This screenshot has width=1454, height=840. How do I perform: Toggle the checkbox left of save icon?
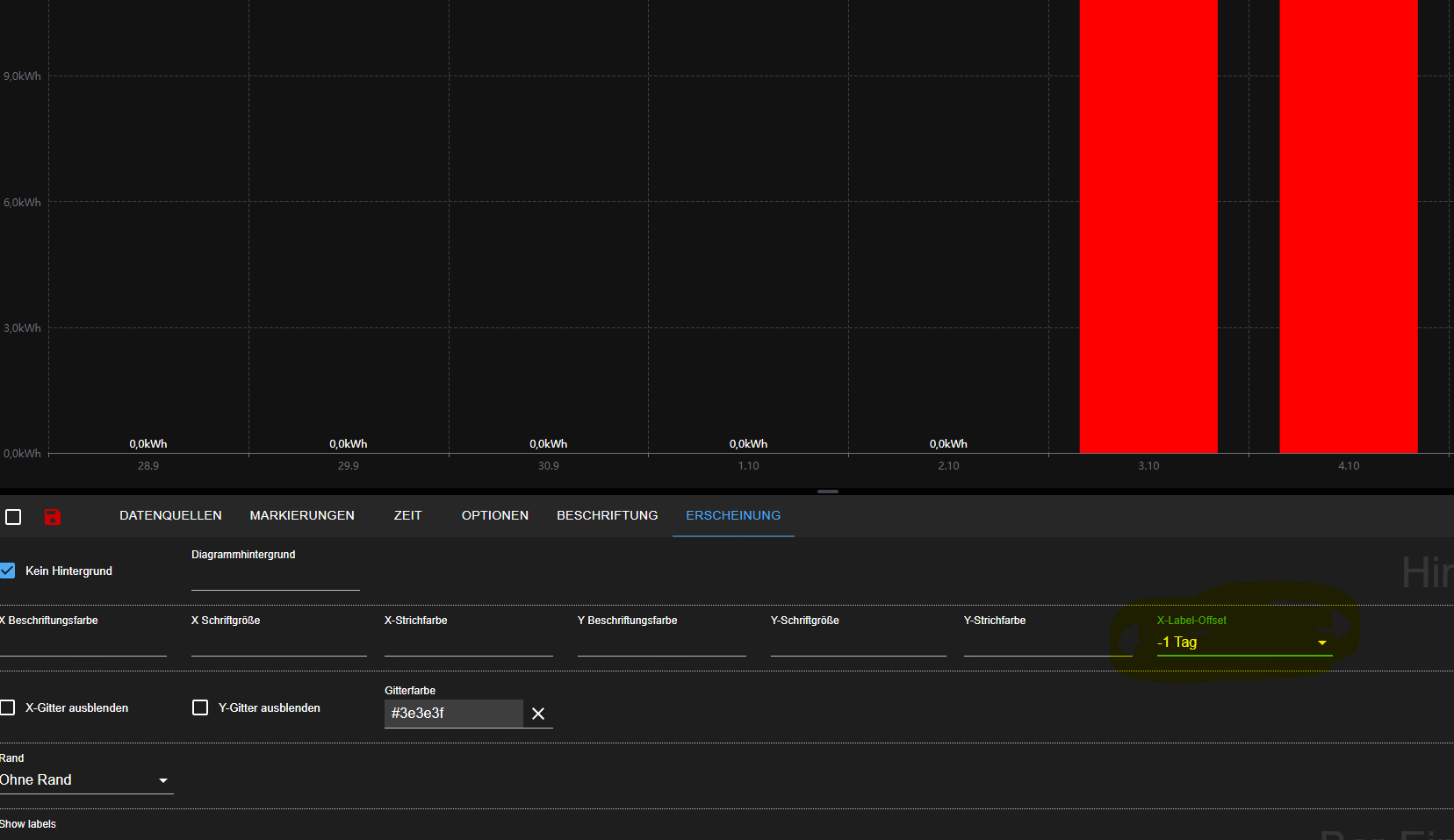point(13,517)
